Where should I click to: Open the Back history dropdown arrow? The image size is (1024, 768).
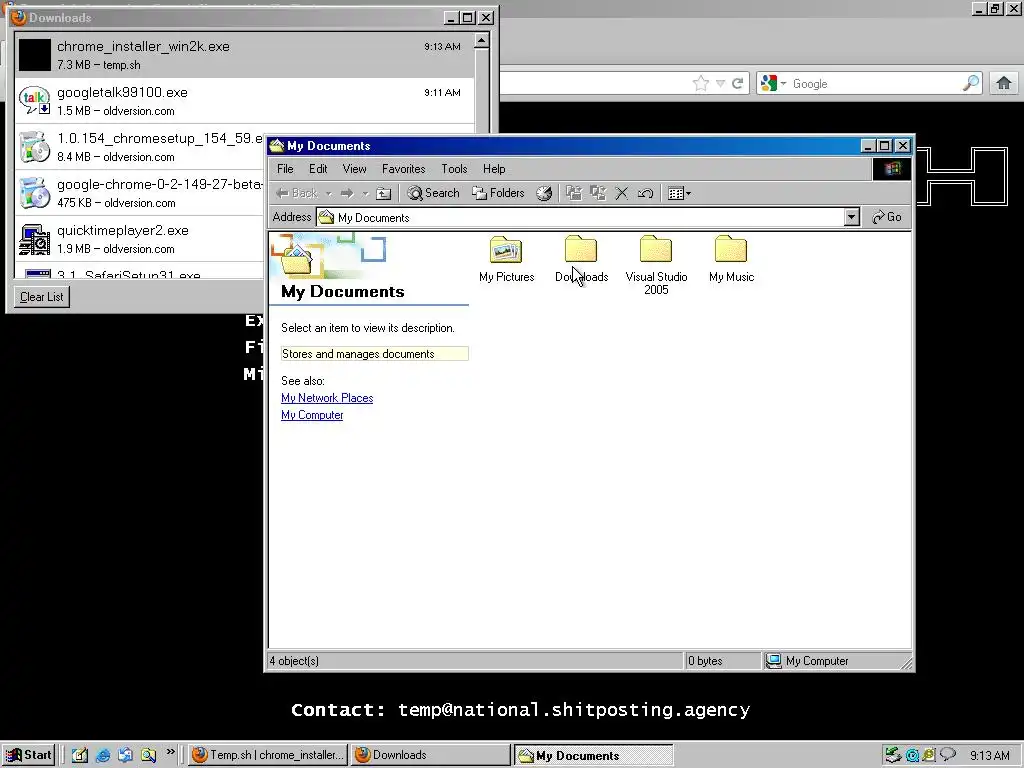(x=328, y=193)
